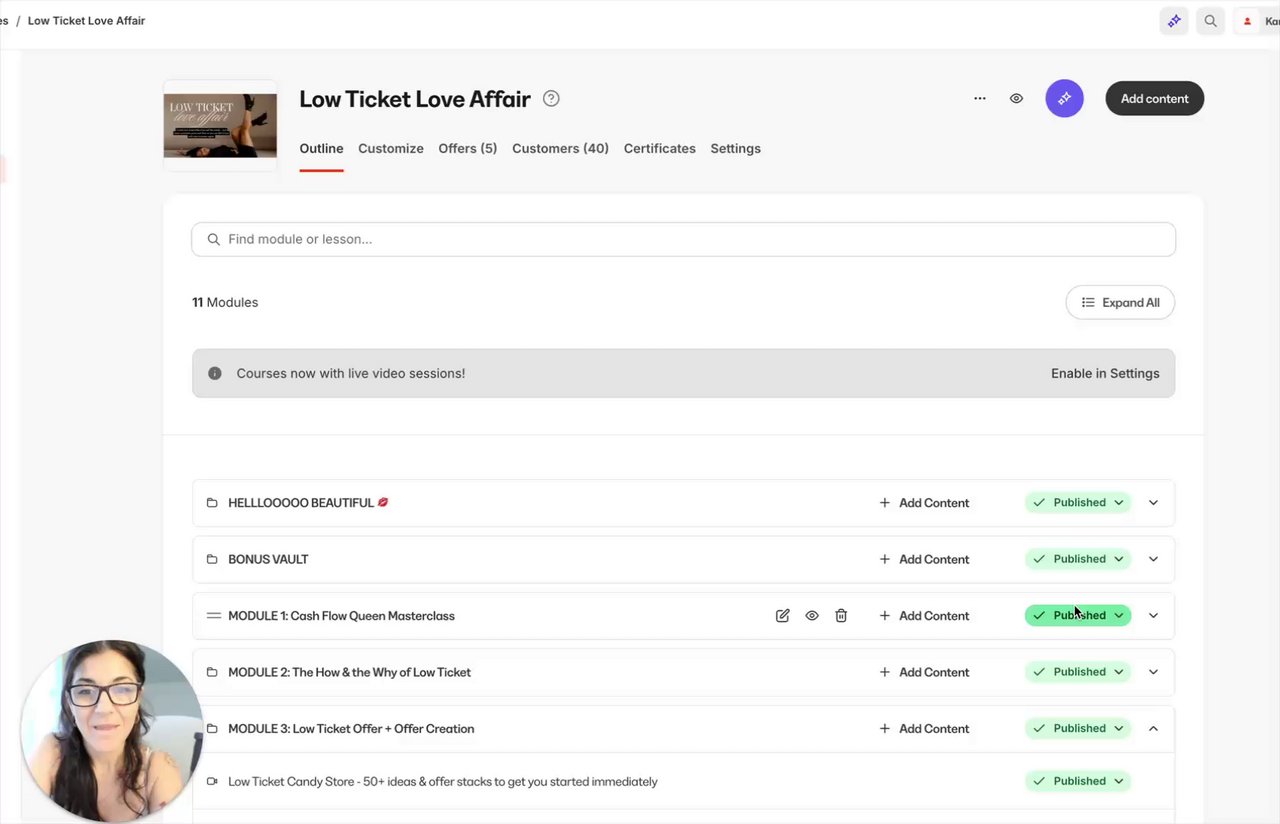Click the search magnifier in top bar
This screenshot has width=1280, height=824.
point(1210,21)
